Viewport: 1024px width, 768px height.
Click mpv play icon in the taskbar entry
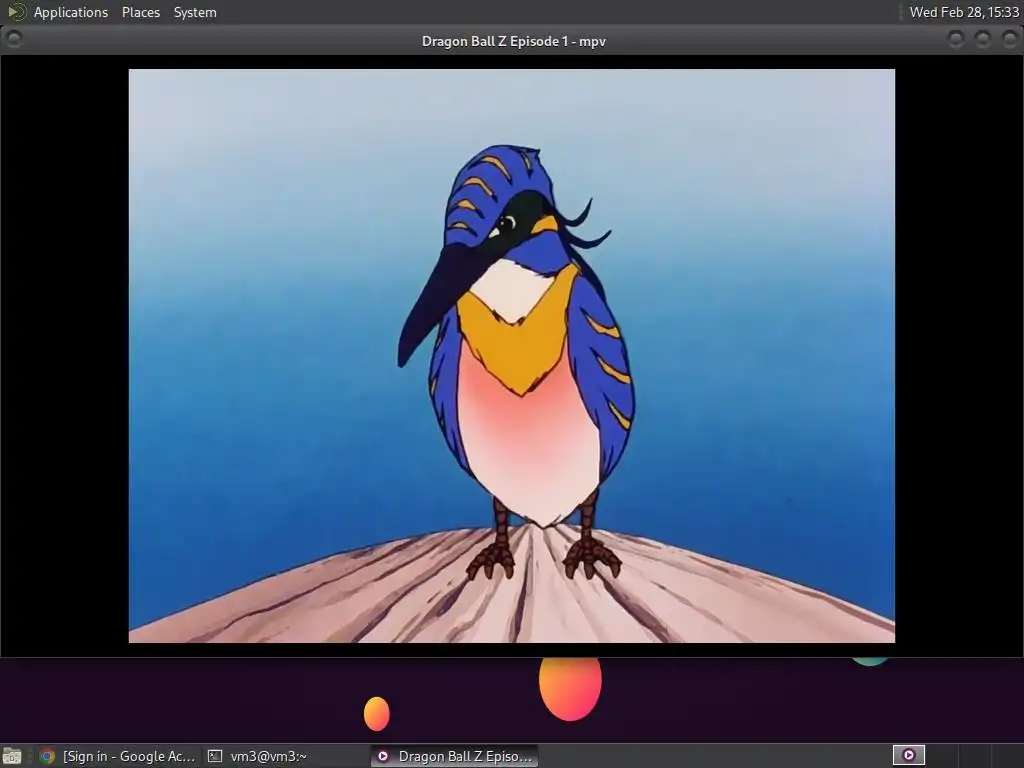[383, 756]
